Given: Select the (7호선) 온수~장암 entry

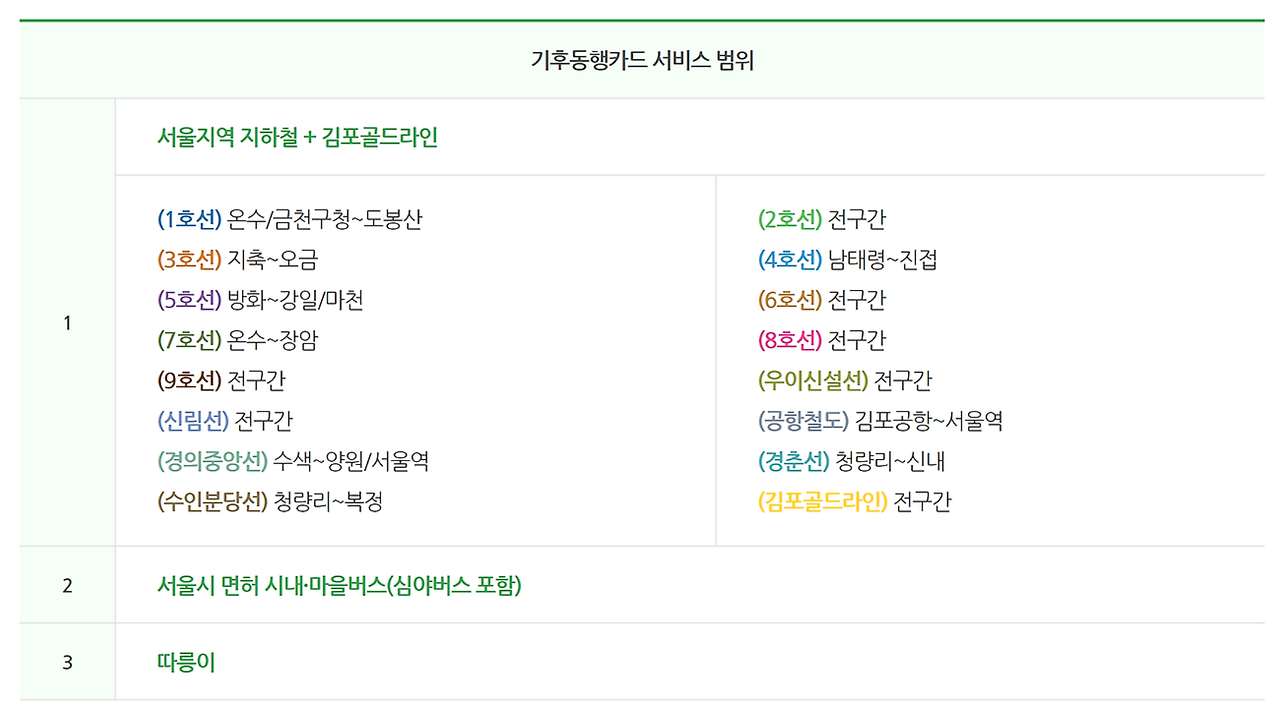Looking at the screenshot, I should (238, 340).
